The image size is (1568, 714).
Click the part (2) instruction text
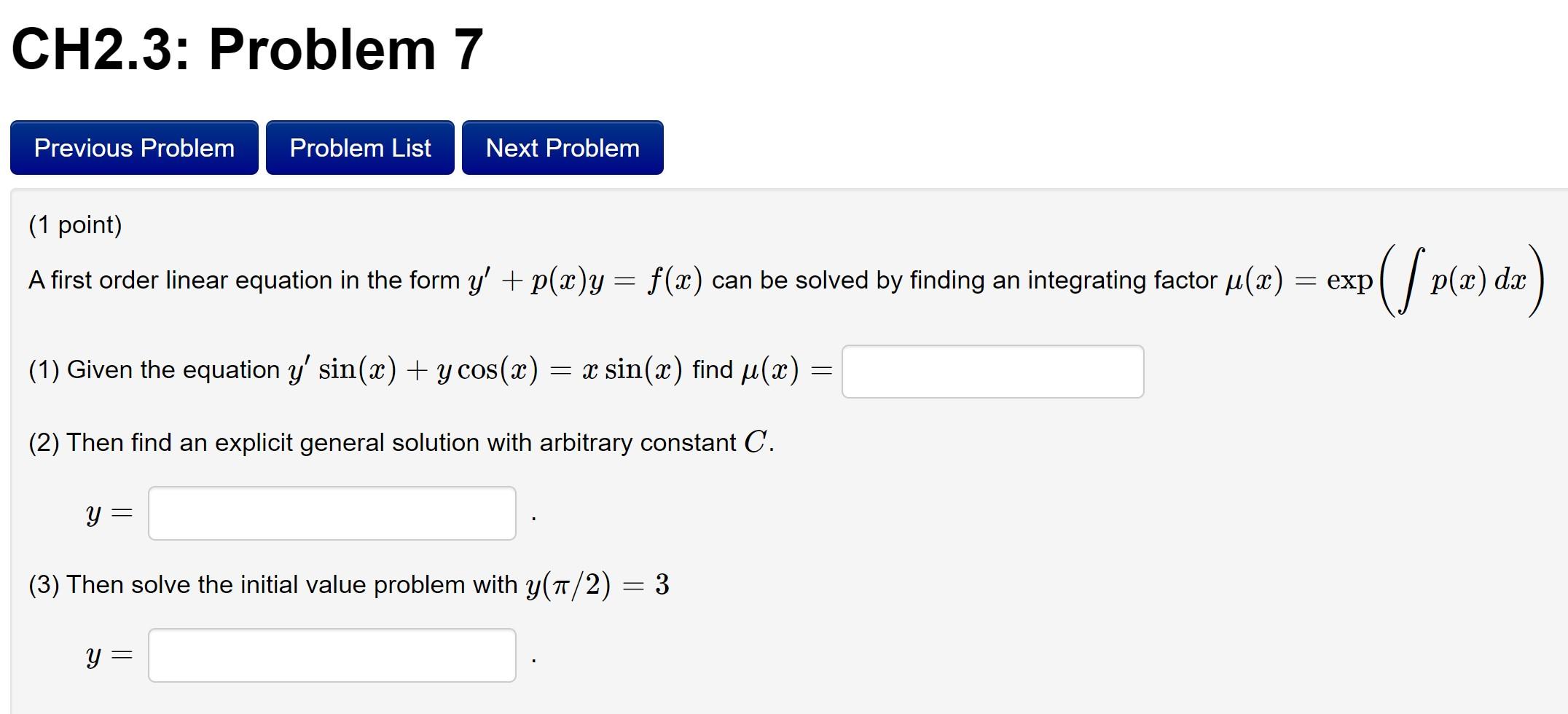point(399,442)
